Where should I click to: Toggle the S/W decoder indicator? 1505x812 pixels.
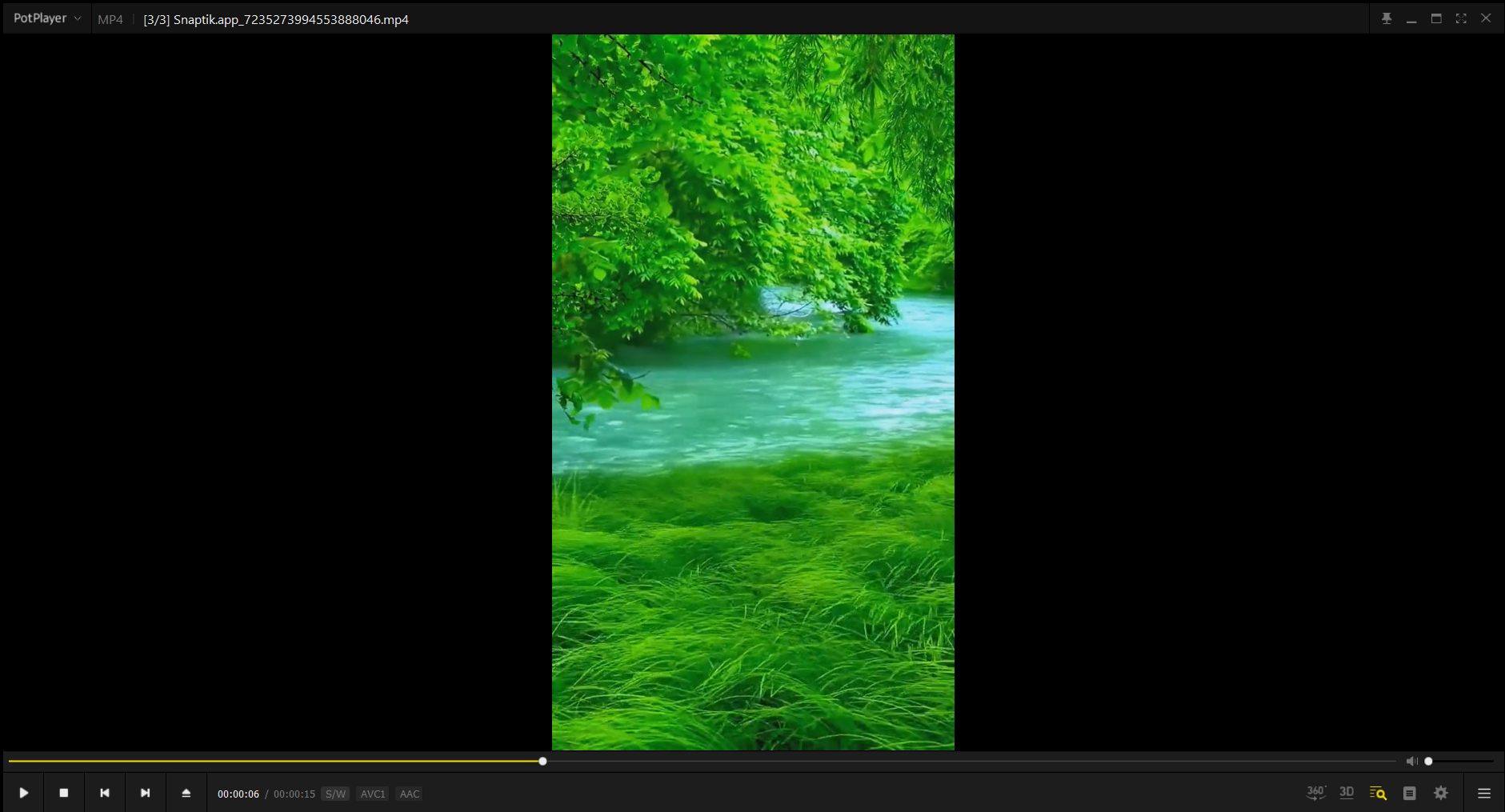coord(335,794)
